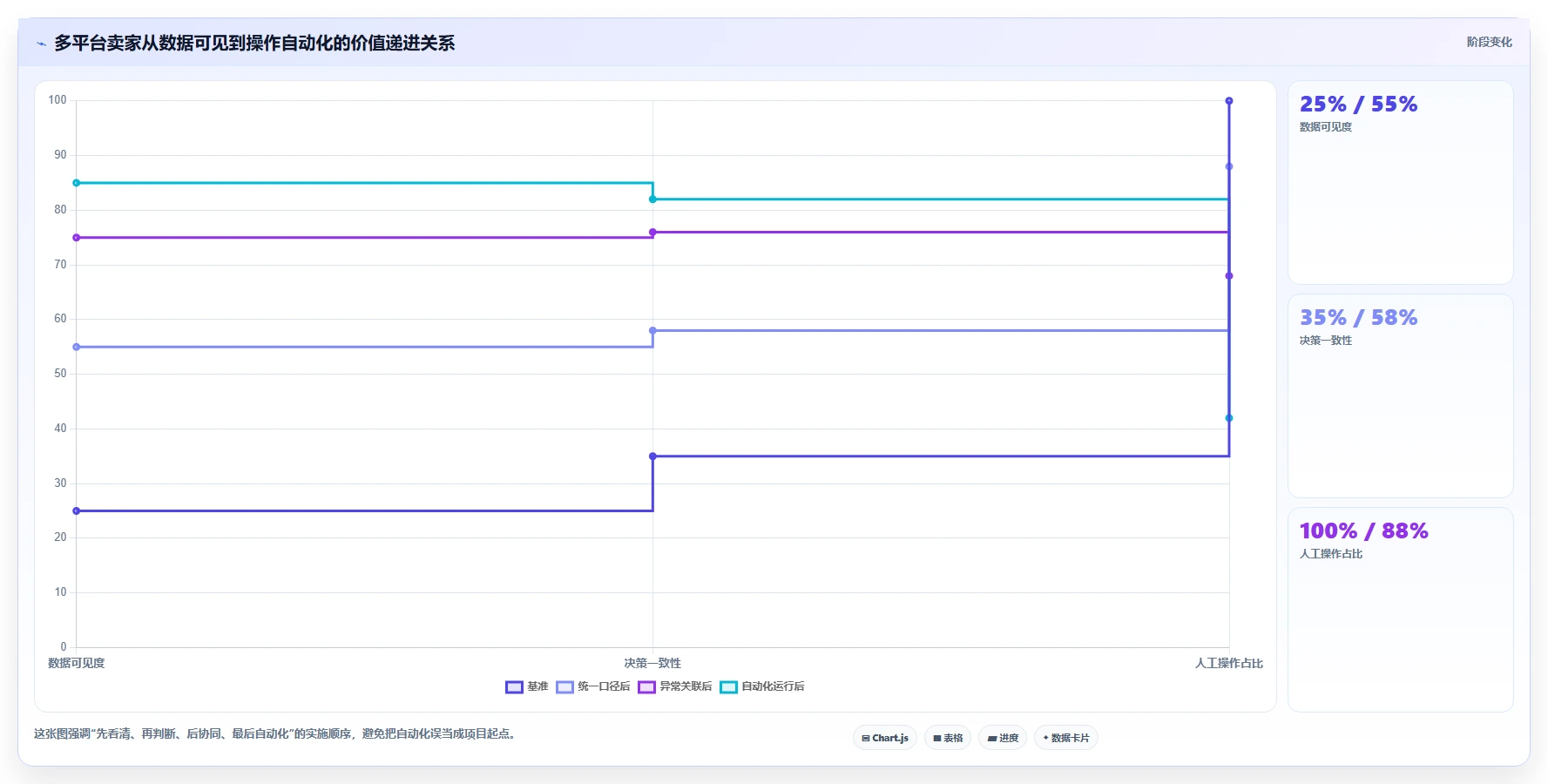
Task: Click the 人工操作占比 x-axis label
Action: (1229, 663)
